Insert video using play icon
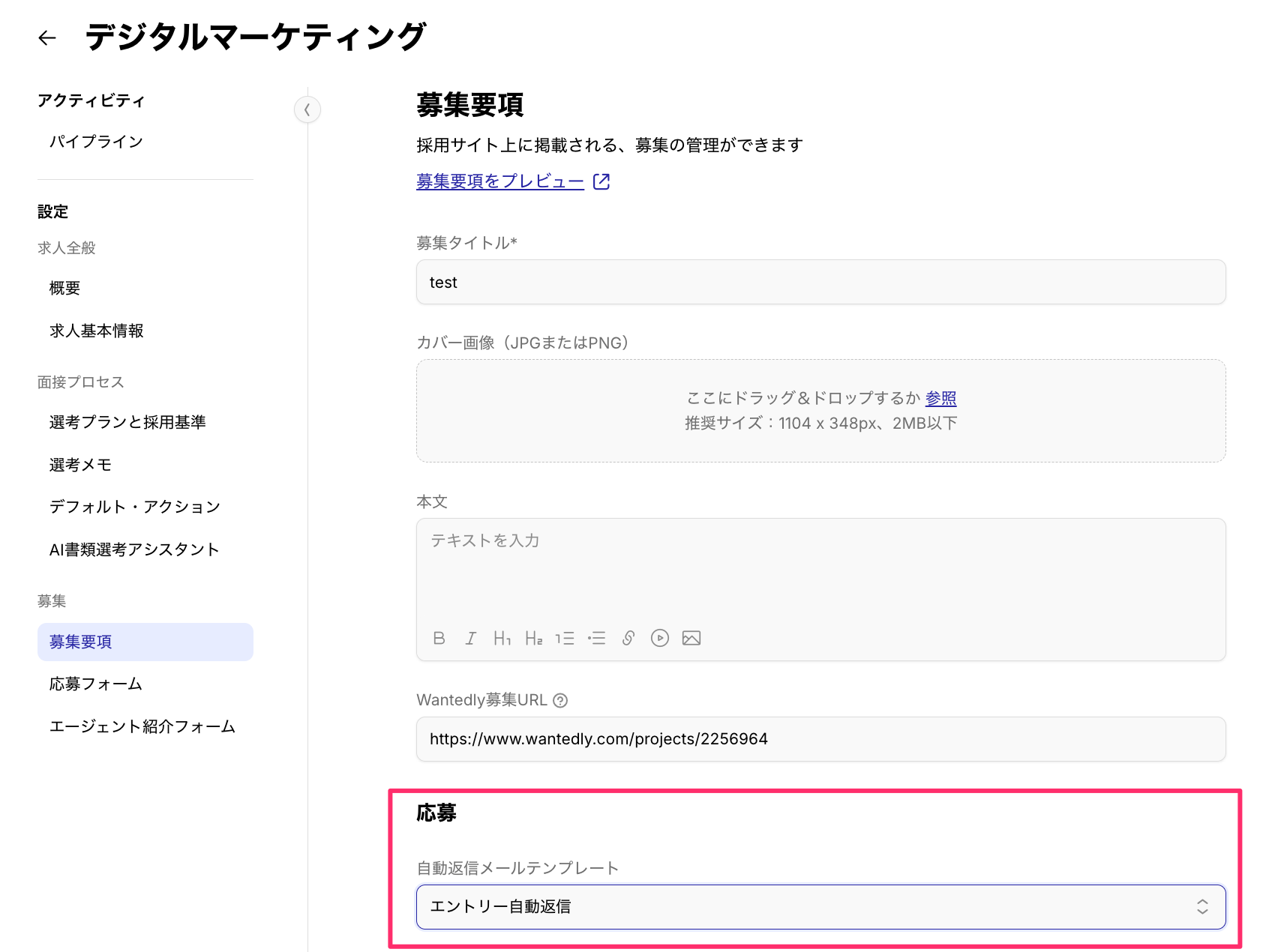 click(660, 638)
